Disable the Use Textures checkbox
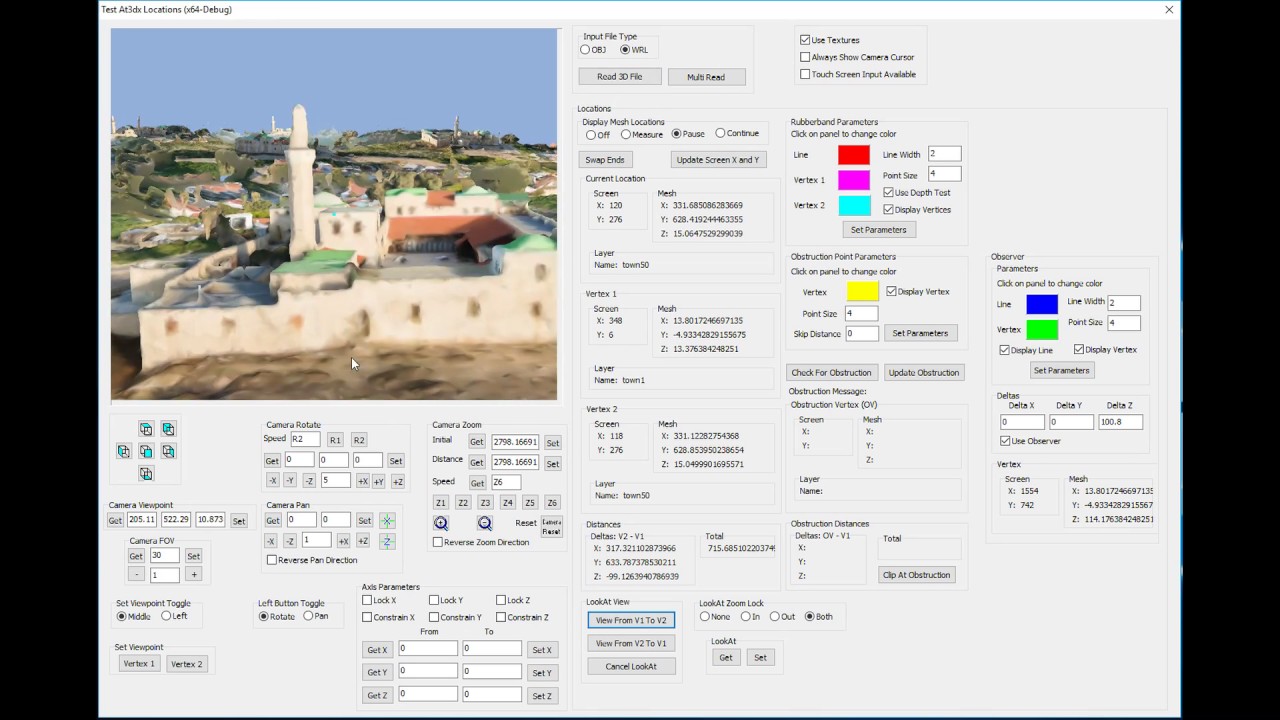The width and height of the screenshot is (1280, 720). tap(805, 40)
